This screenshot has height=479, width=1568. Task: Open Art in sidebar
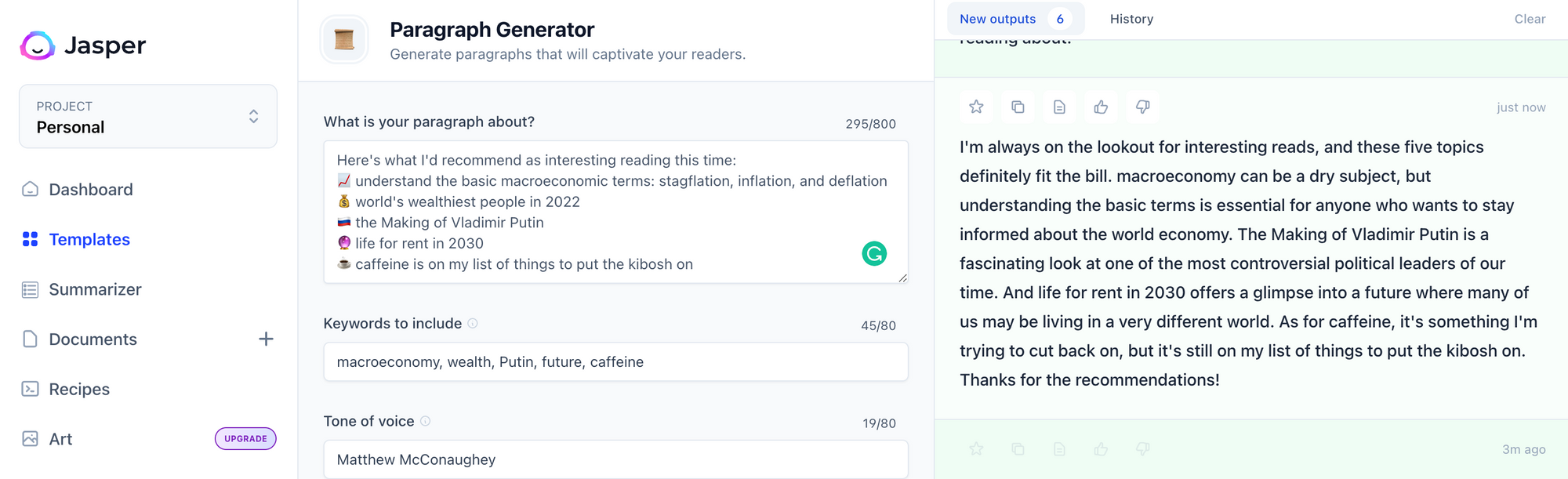coord(60,439)
